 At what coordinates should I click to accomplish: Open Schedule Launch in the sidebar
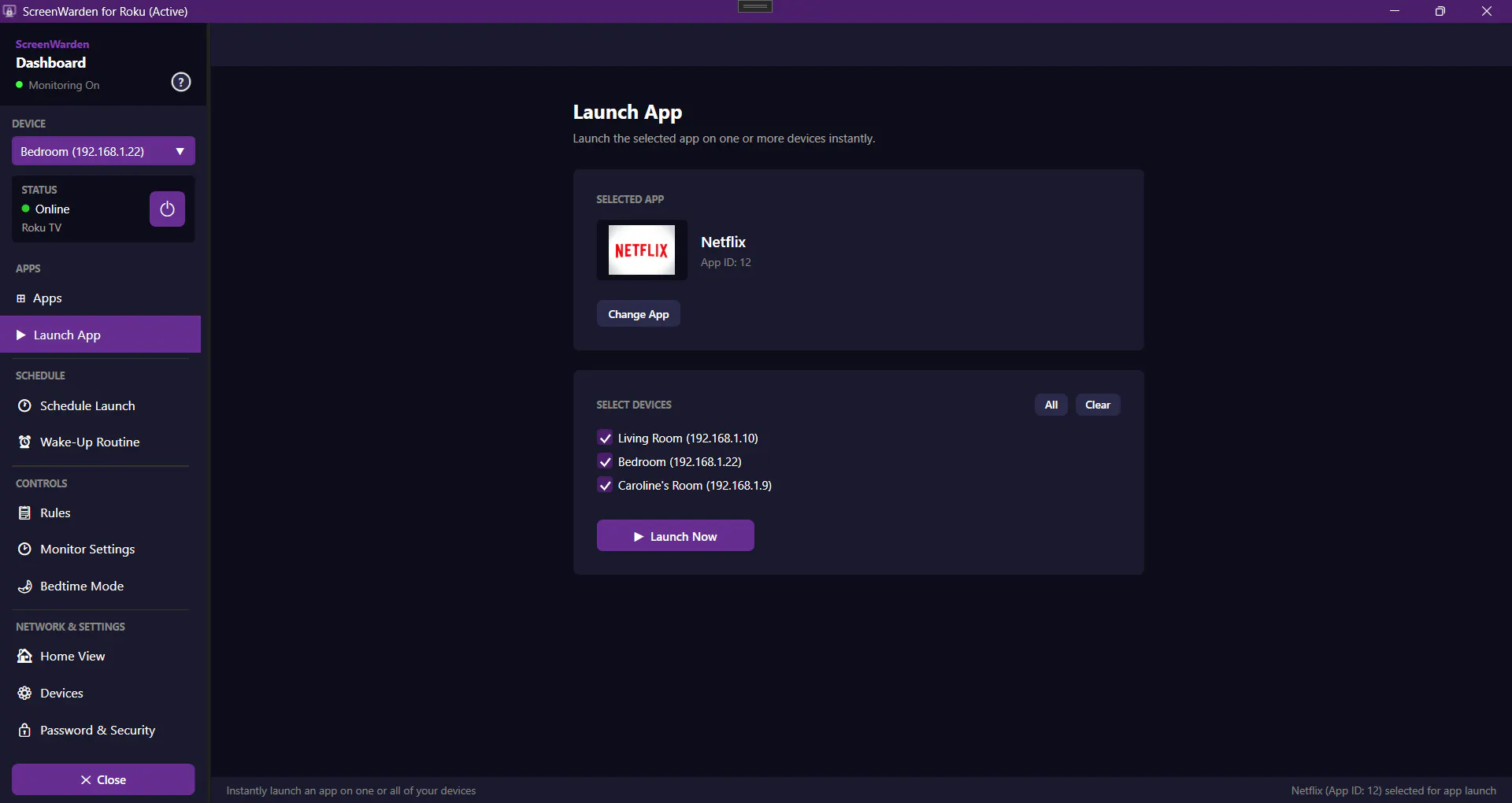101,405
